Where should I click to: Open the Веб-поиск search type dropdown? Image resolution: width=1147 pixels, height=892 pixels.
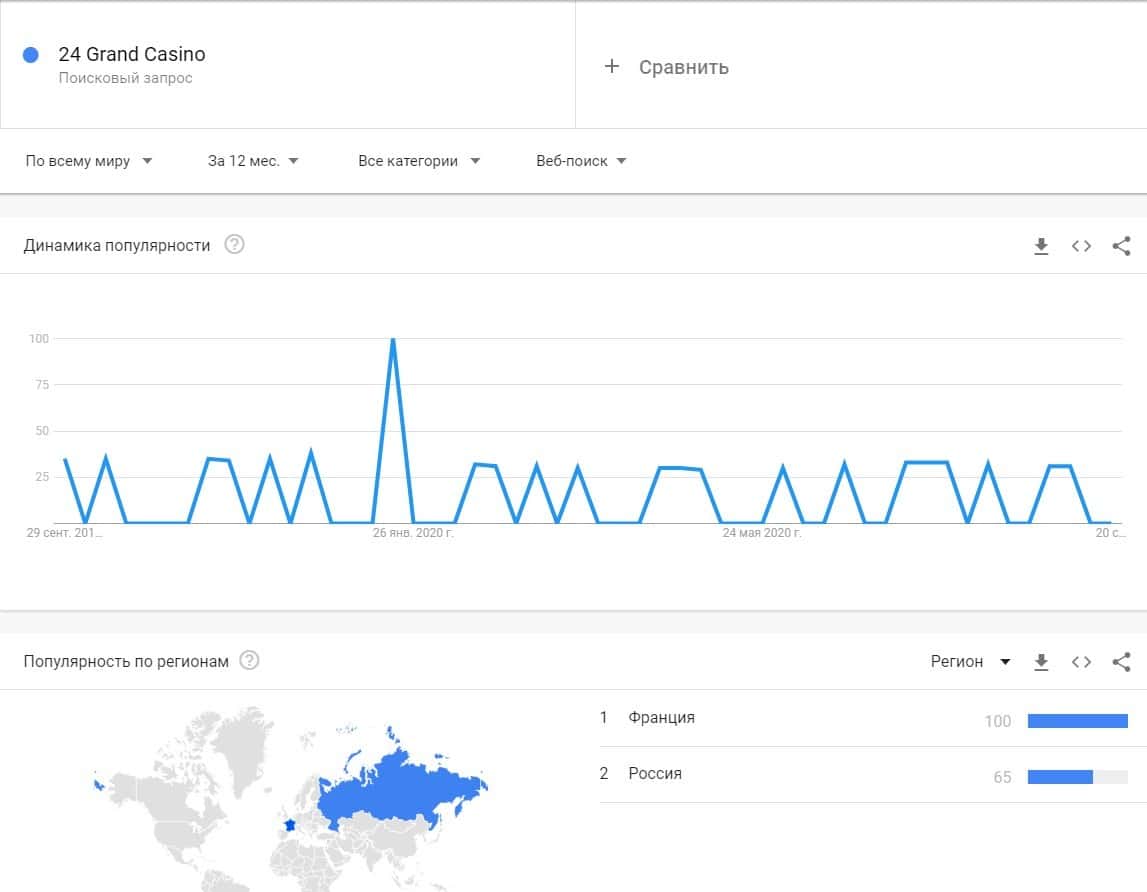[581, 161]
